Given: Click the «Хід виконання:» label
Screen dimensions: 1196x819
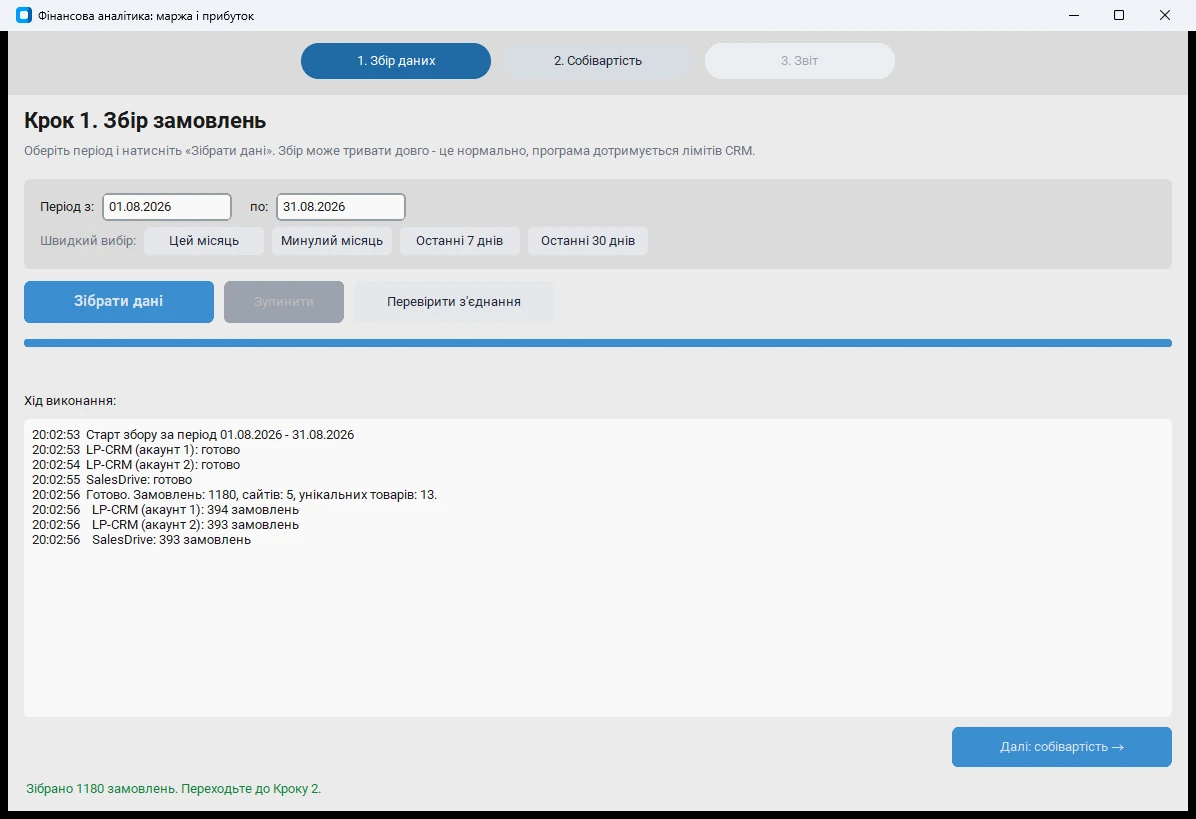Looking at the screenshot, I should pos(70,400).
